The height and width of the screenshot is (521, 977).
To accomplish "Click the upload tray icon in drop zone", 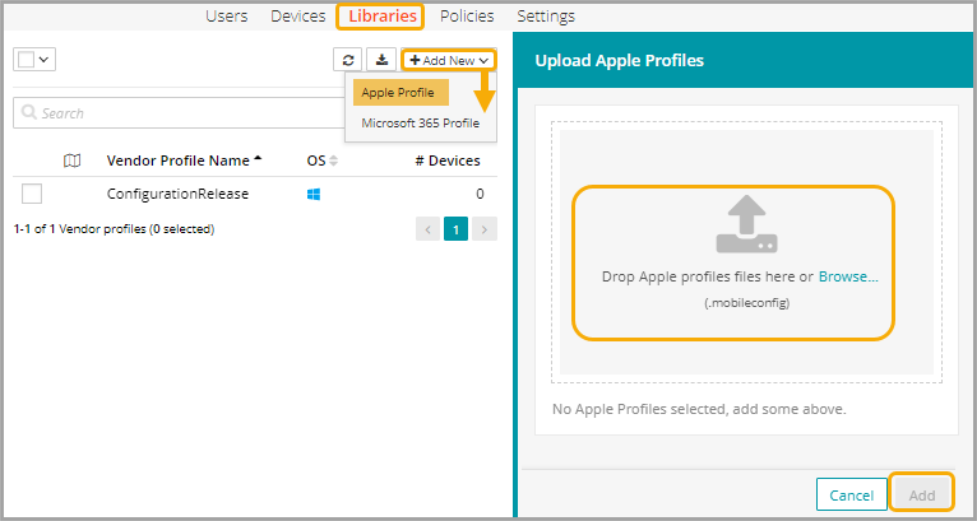I will point(746,225).
